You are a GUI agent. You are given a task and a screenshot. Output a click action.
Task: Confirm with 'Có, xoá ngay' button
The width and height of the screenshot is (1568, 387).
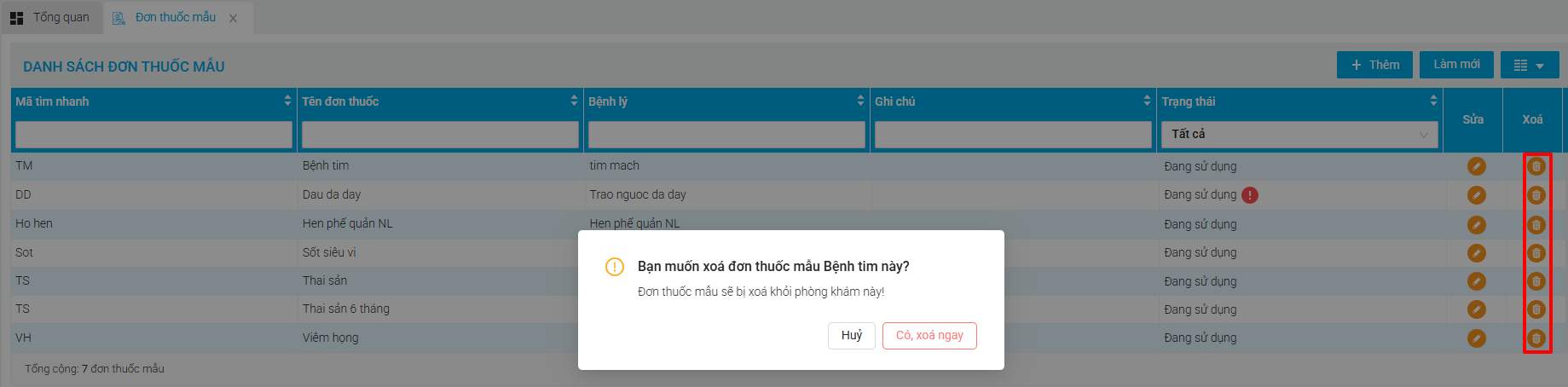coord(929,335)
